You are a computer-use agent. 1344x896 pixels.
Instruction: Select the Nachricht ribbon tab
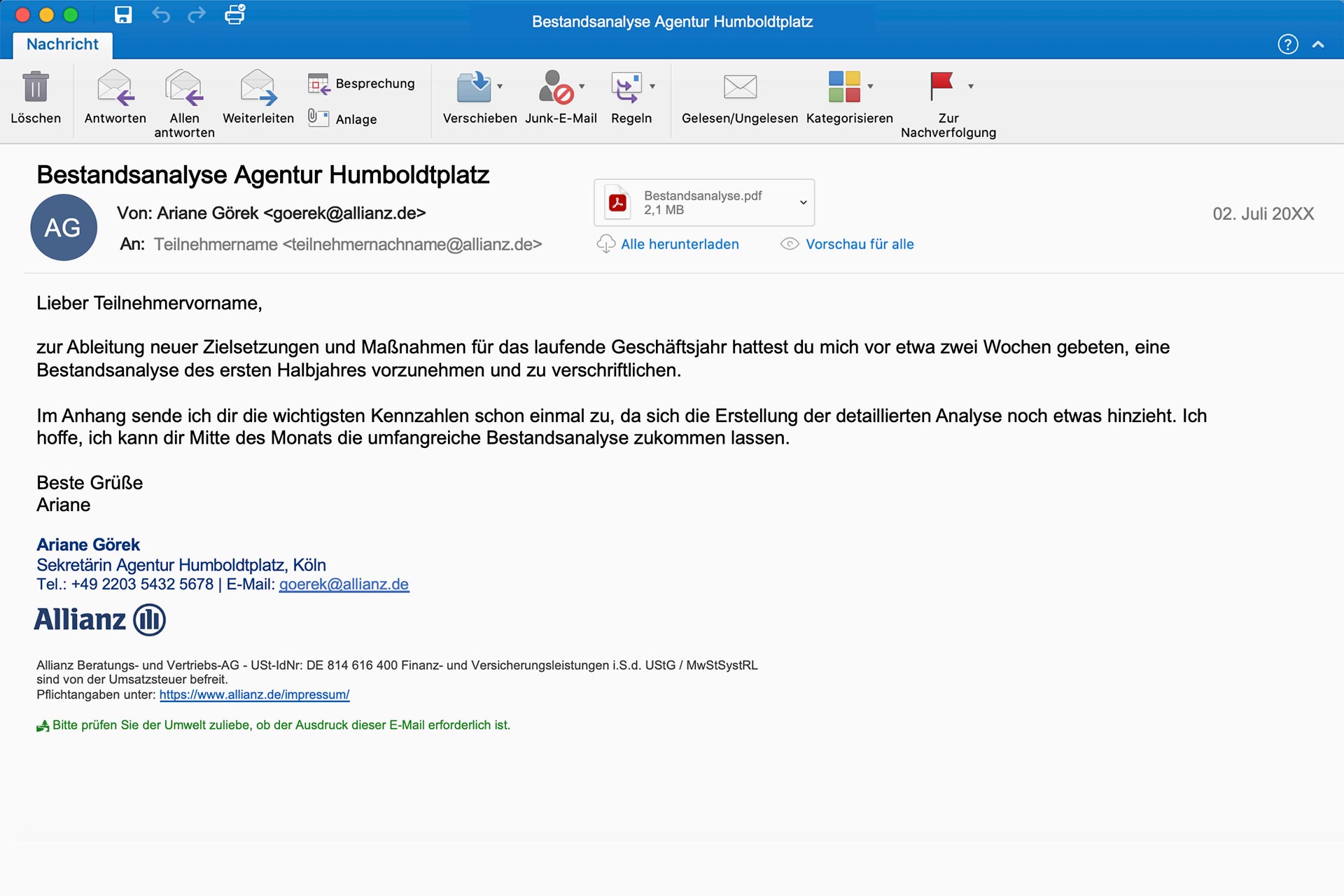62,45
